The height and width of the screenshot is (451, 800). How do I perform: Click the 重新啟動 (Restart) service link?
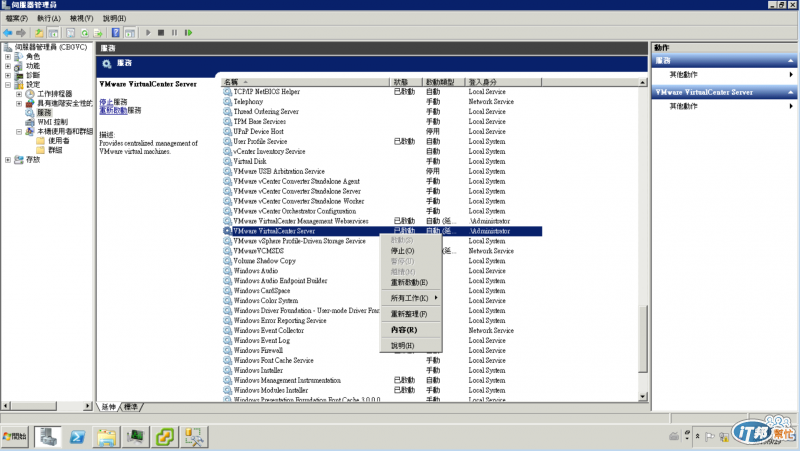[x=113, y=110]
